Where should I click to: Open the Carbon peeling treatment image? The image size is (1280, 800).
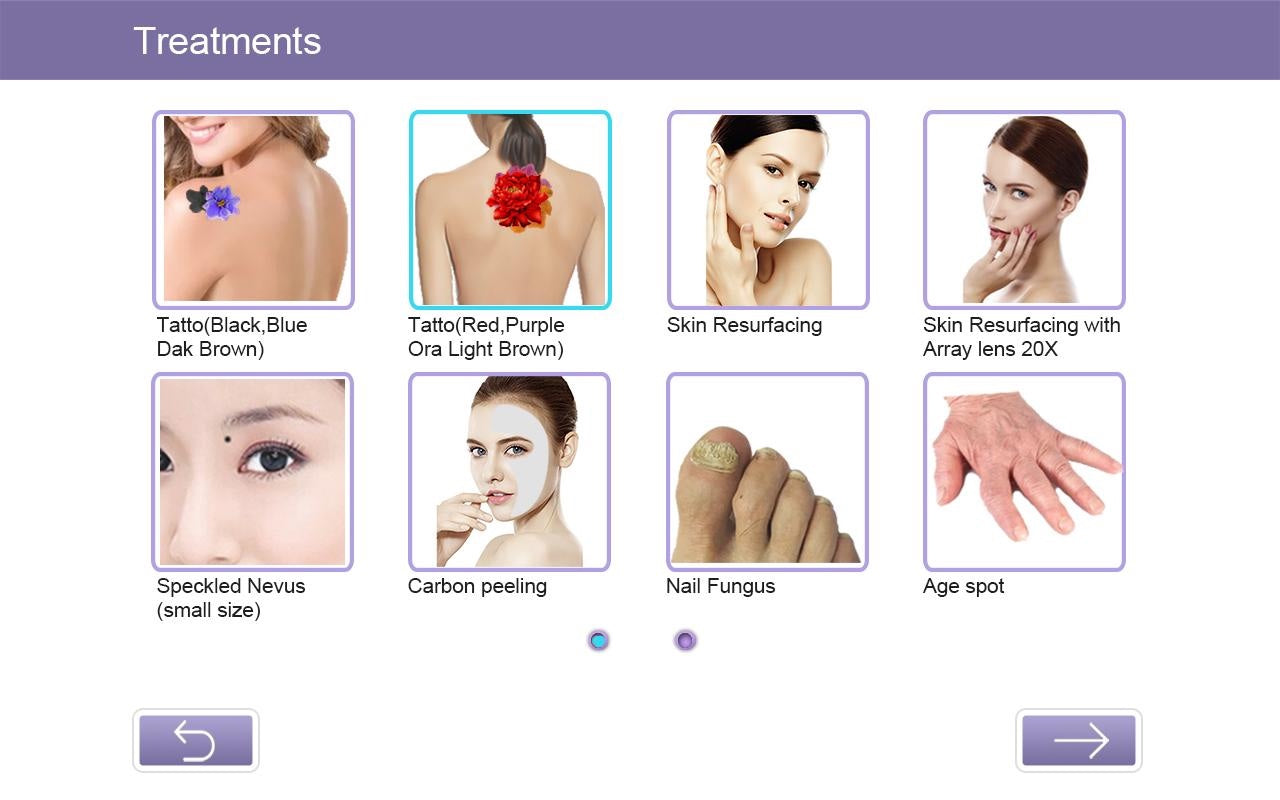coord(509,472)
